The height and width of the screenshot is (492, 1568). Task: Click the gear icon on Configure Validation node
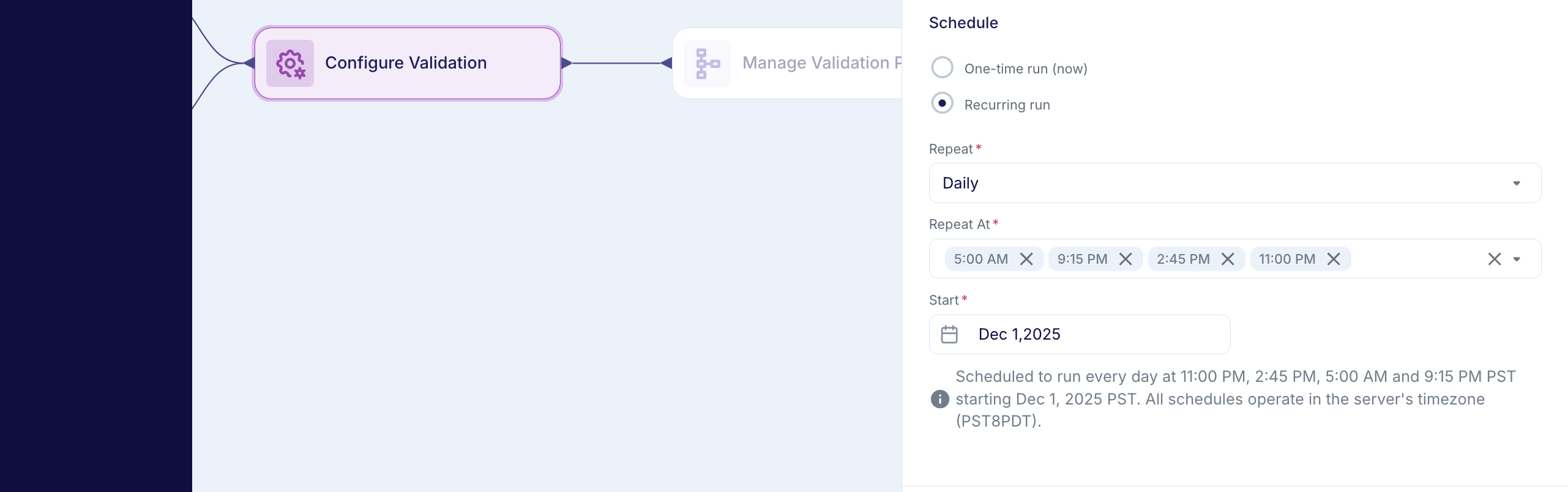(x=289, y=63)
